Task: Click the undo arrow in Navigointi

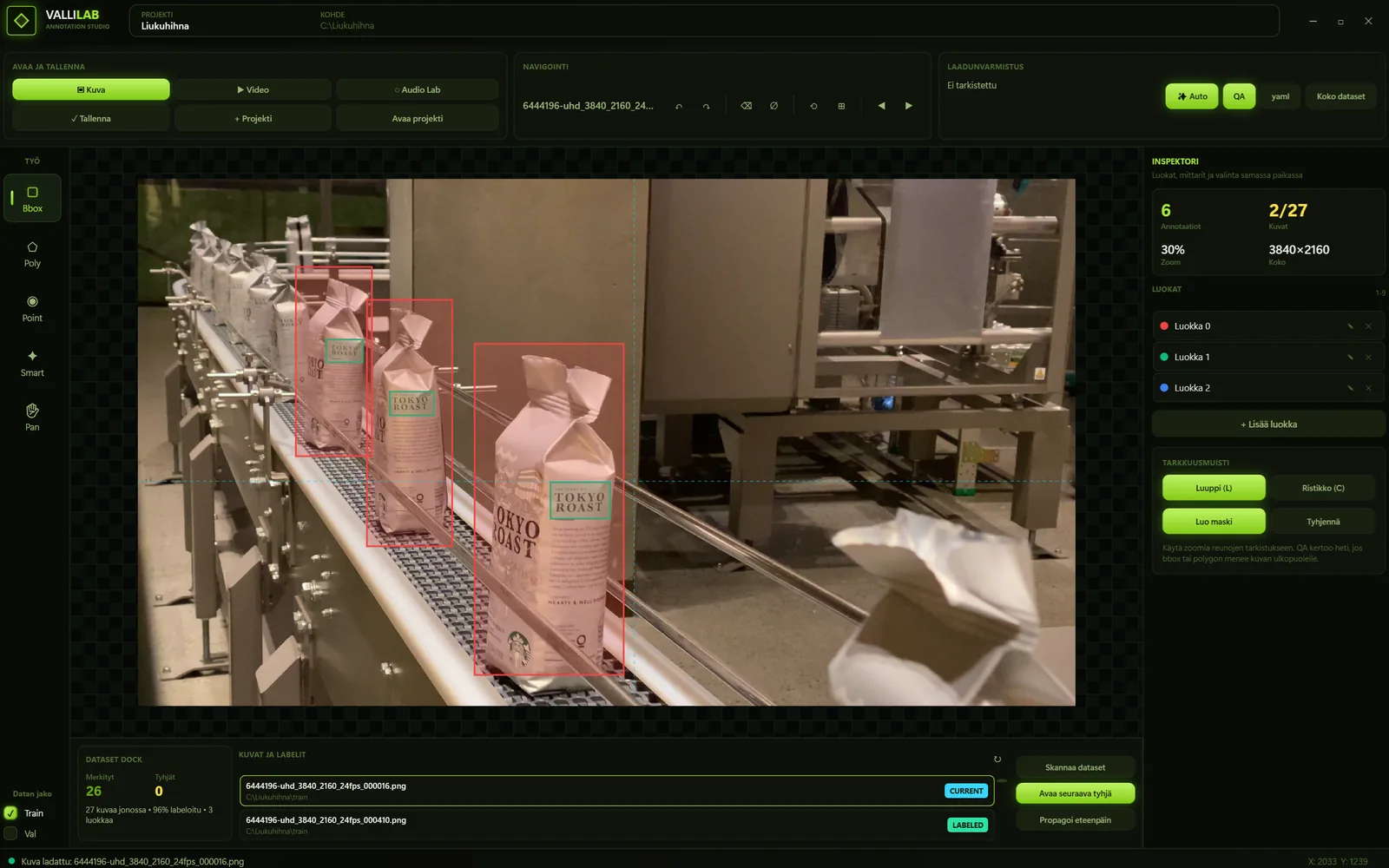Action: pos(679,106)
